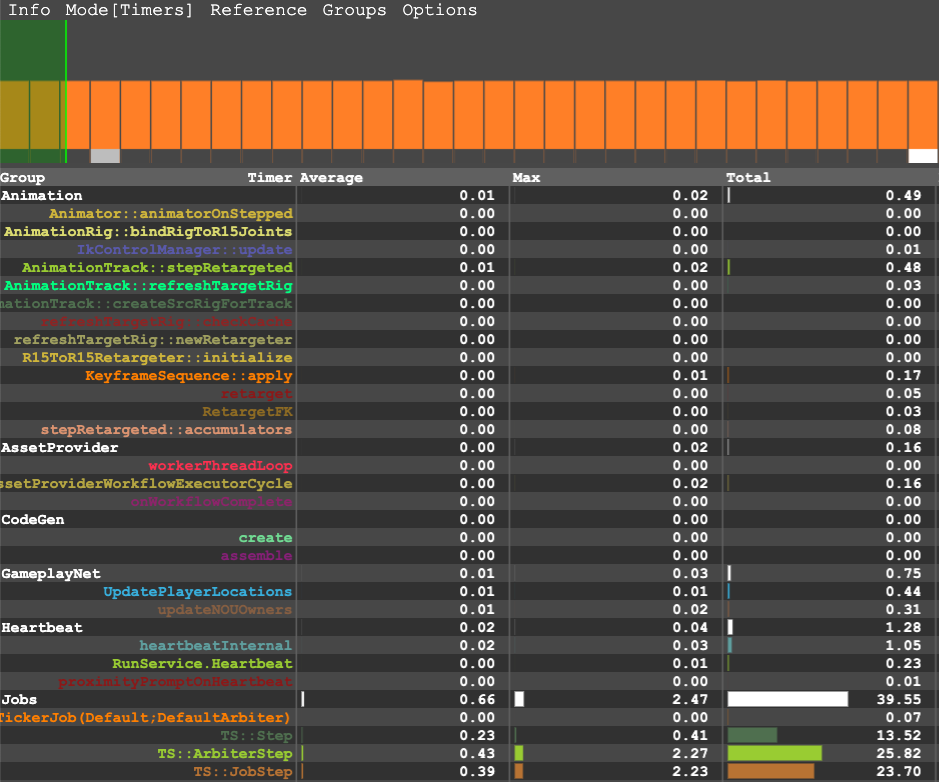Screen dimensions: 939x782
Task: Click the AnimationTrack::refreshTargetRig timer
Action: [x=148, y=286]
